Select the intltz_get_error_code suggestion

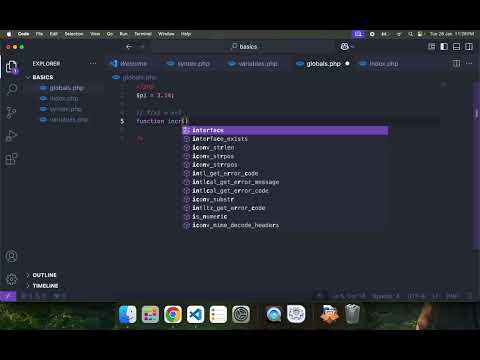285,208
